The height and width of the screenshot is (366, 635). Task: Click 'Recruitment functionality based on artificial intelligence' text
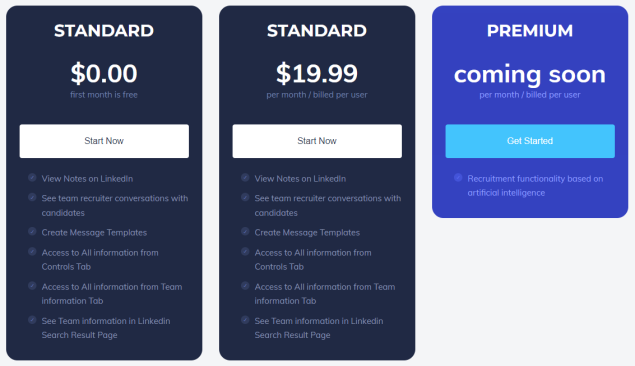tap(535, 186)
